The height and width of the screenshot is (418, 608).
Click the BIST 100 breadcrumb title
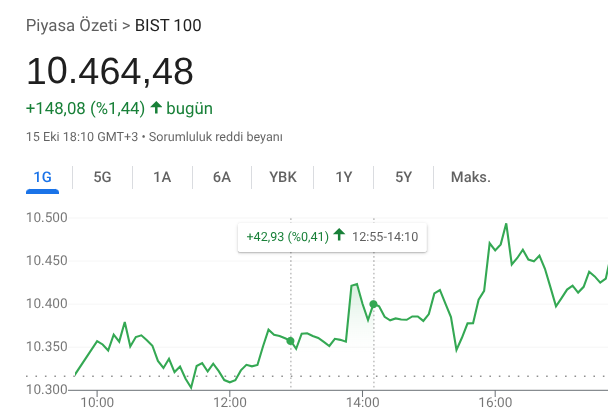(168, 25)
